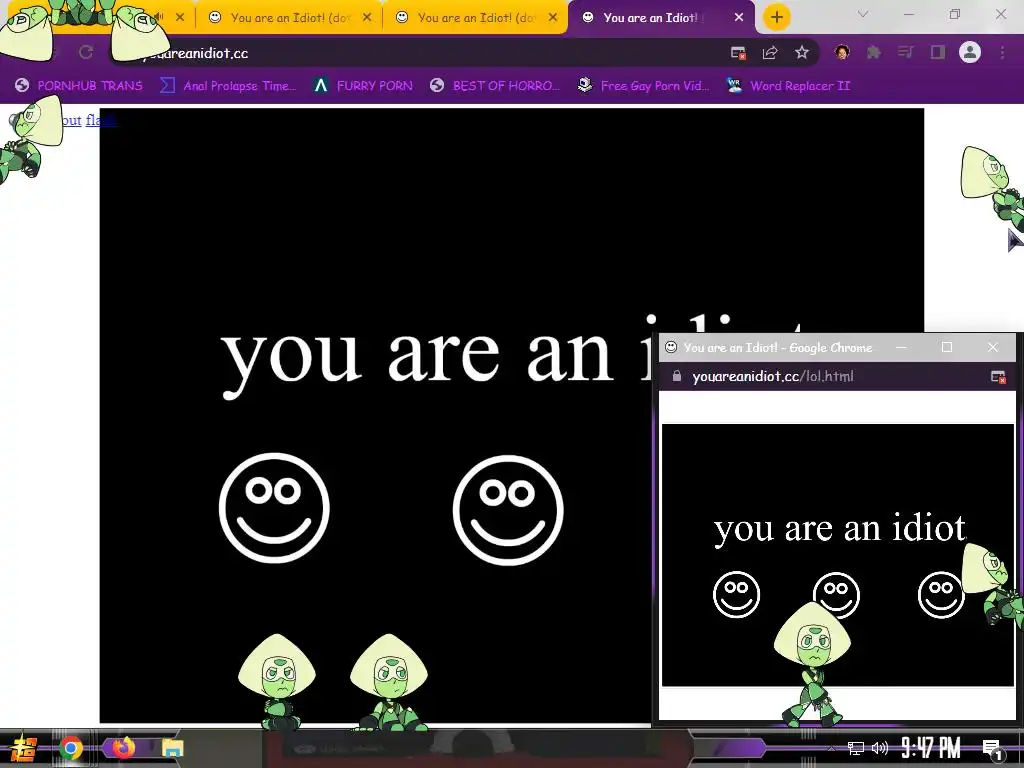Open the Chrome profile avatar
The image size is (1024, 768).
(x=970, y=52)
